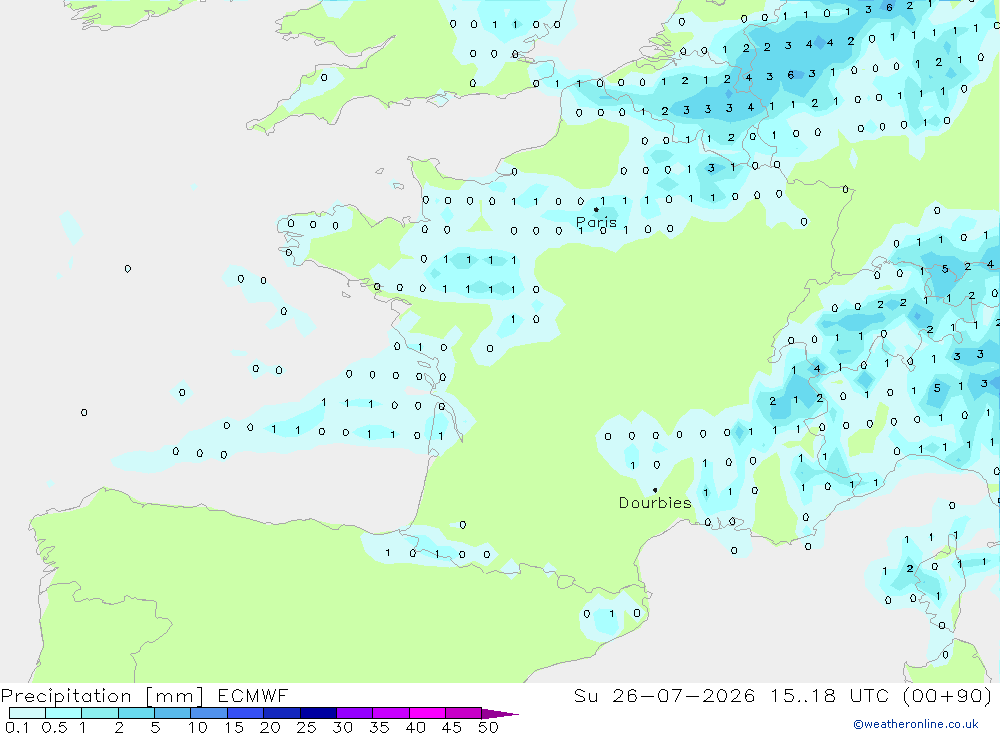This screenshot has width=1000, height=733.
Task: Select the 0.1–0.5 mm legend swatch
Action: click(x=27, y=713)
